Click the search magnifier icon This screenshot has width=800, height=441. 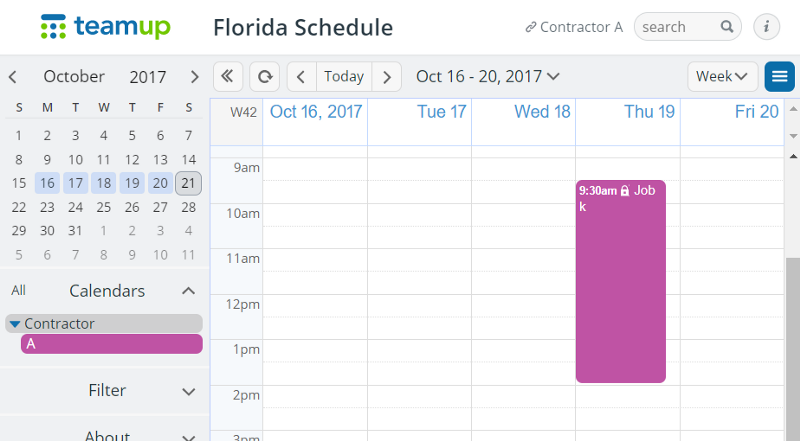[727, 27]
